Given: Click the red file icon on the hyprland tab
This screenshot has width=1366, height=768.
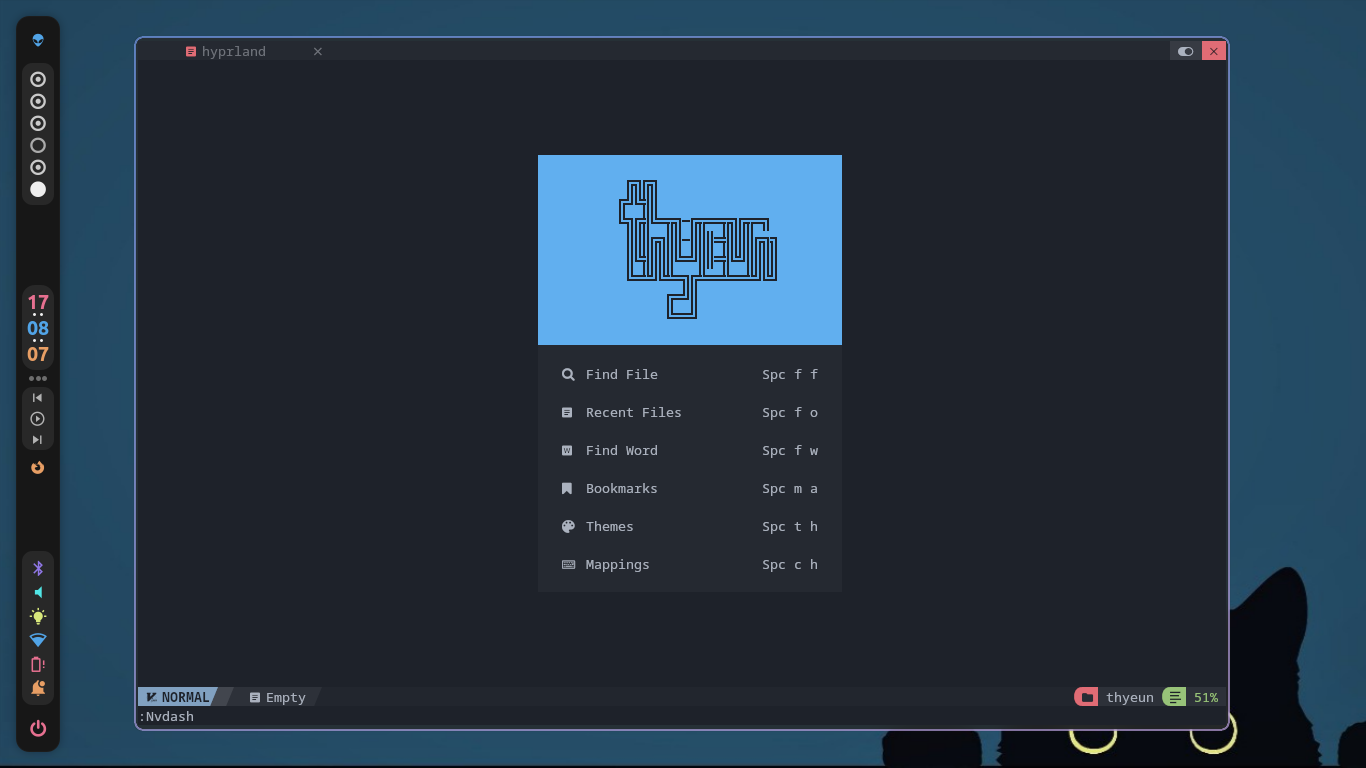Looking at the screenshot, I should [x=191, y=51].
